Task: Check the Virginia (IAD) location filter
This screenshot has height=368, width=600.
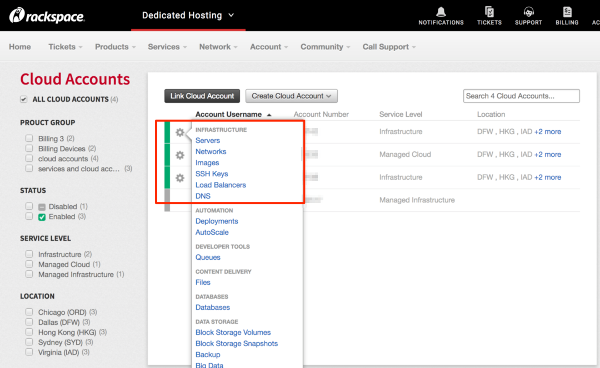Action: point(29,352)
